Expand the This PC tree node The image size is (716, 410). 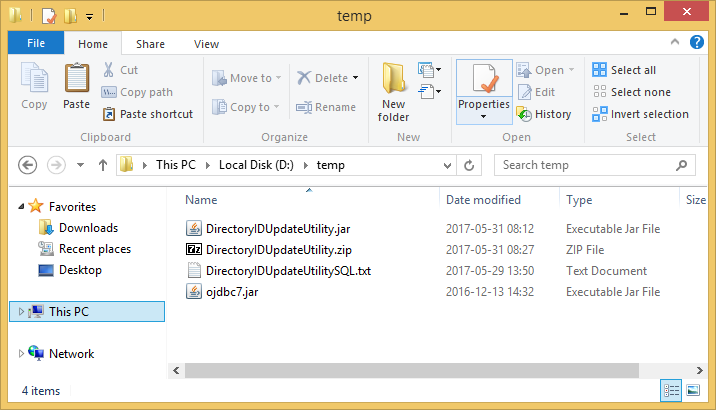click(x=22, y=312)
